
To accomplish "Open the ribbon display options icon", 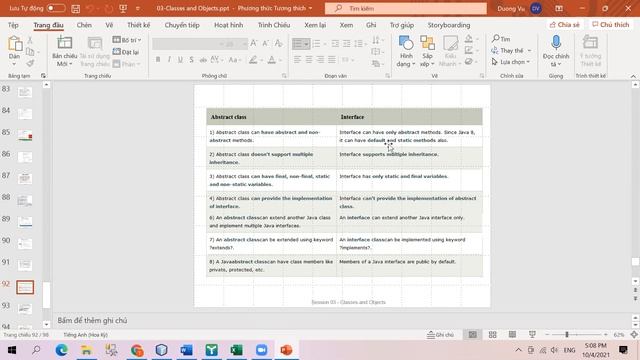I will (x=559, y=8).
